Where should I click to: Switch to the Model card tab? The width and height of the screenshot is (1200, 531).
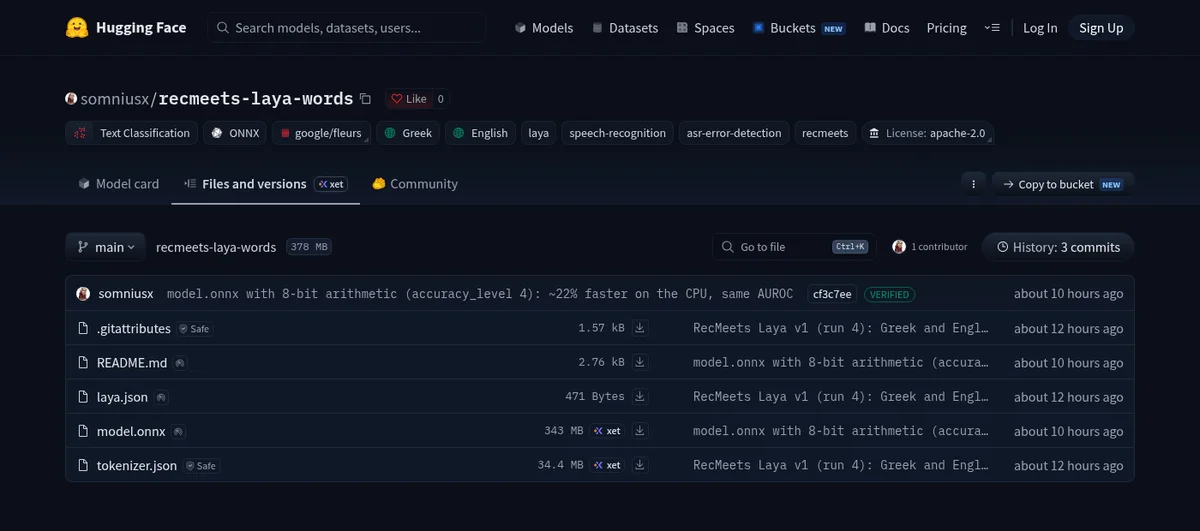coord(118,184)
